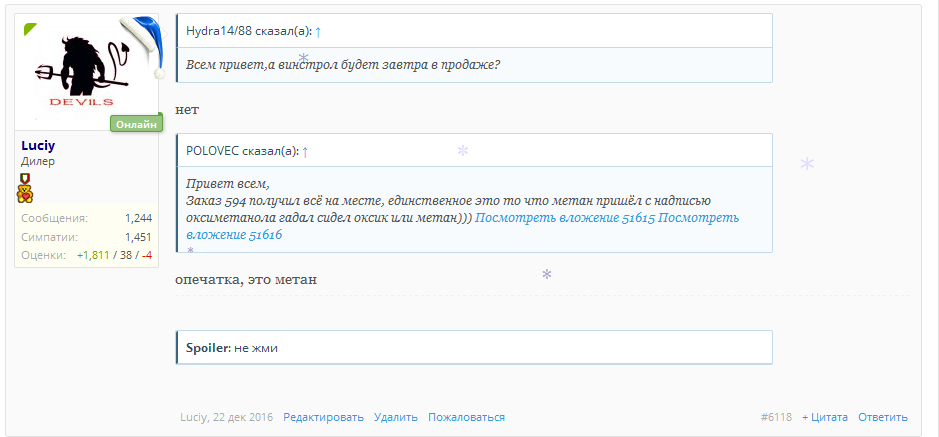Click the neutral ratings count 38

pyautogui.click(x=126, y=255)
